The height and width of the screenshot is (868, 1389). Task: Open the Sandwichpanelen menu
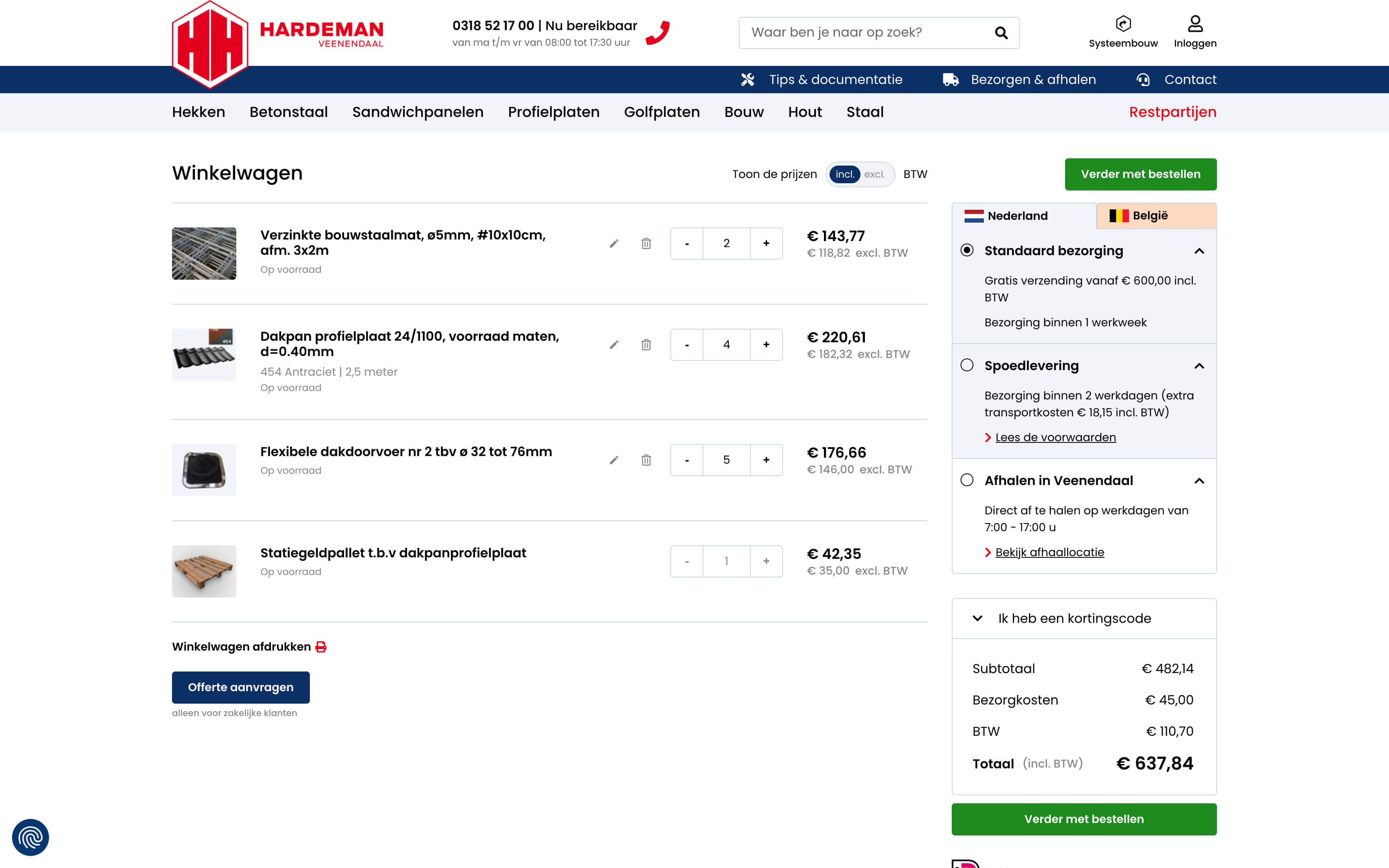click(x=417, y=112)
